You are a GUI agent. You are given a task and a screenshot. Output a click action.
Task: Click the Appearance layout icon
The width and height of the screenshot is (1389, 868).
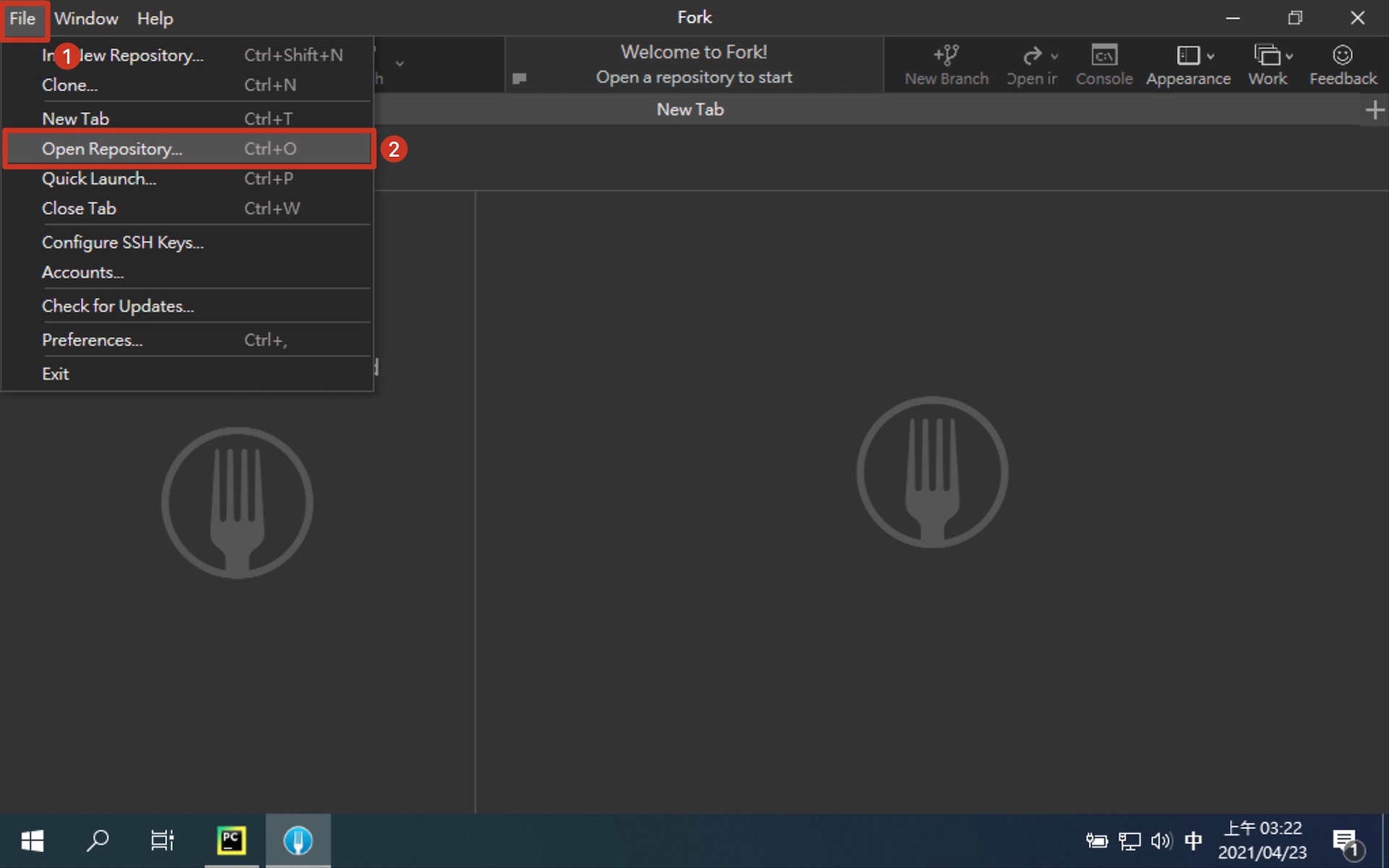pos(1188,55)
